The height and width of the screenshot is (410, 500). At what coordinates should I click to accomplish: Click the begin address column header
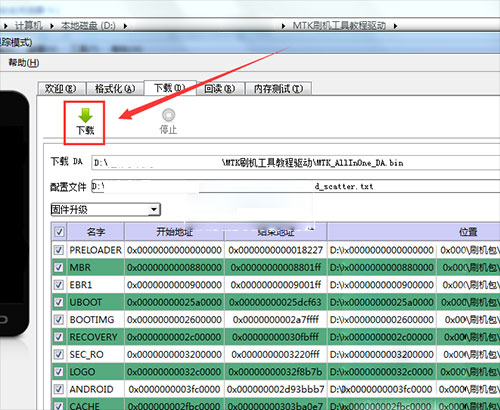[x=174, y=232]
